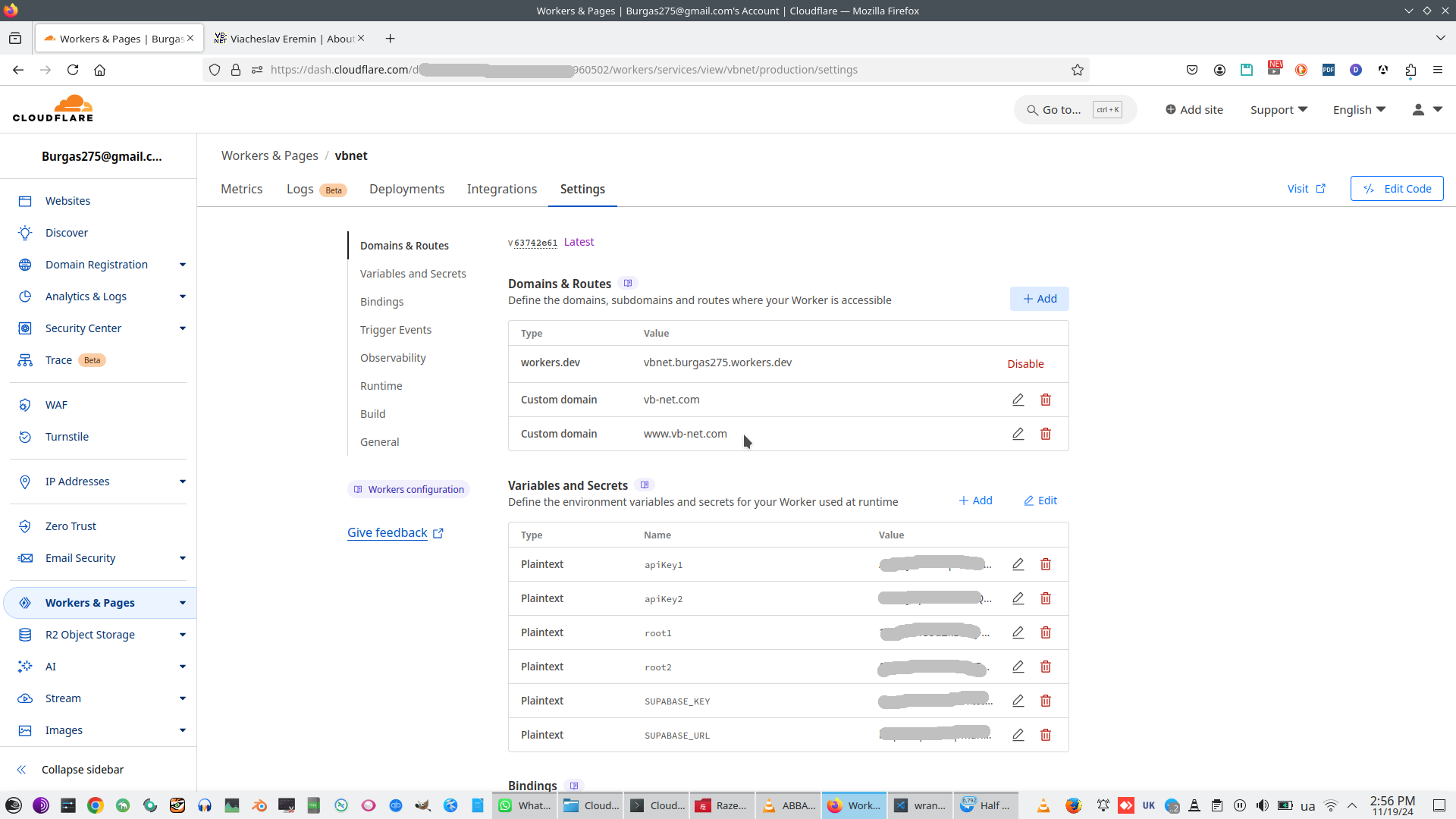
Task: Open Firefox extensions puzzle icon
Action: tap(1410, 70)
